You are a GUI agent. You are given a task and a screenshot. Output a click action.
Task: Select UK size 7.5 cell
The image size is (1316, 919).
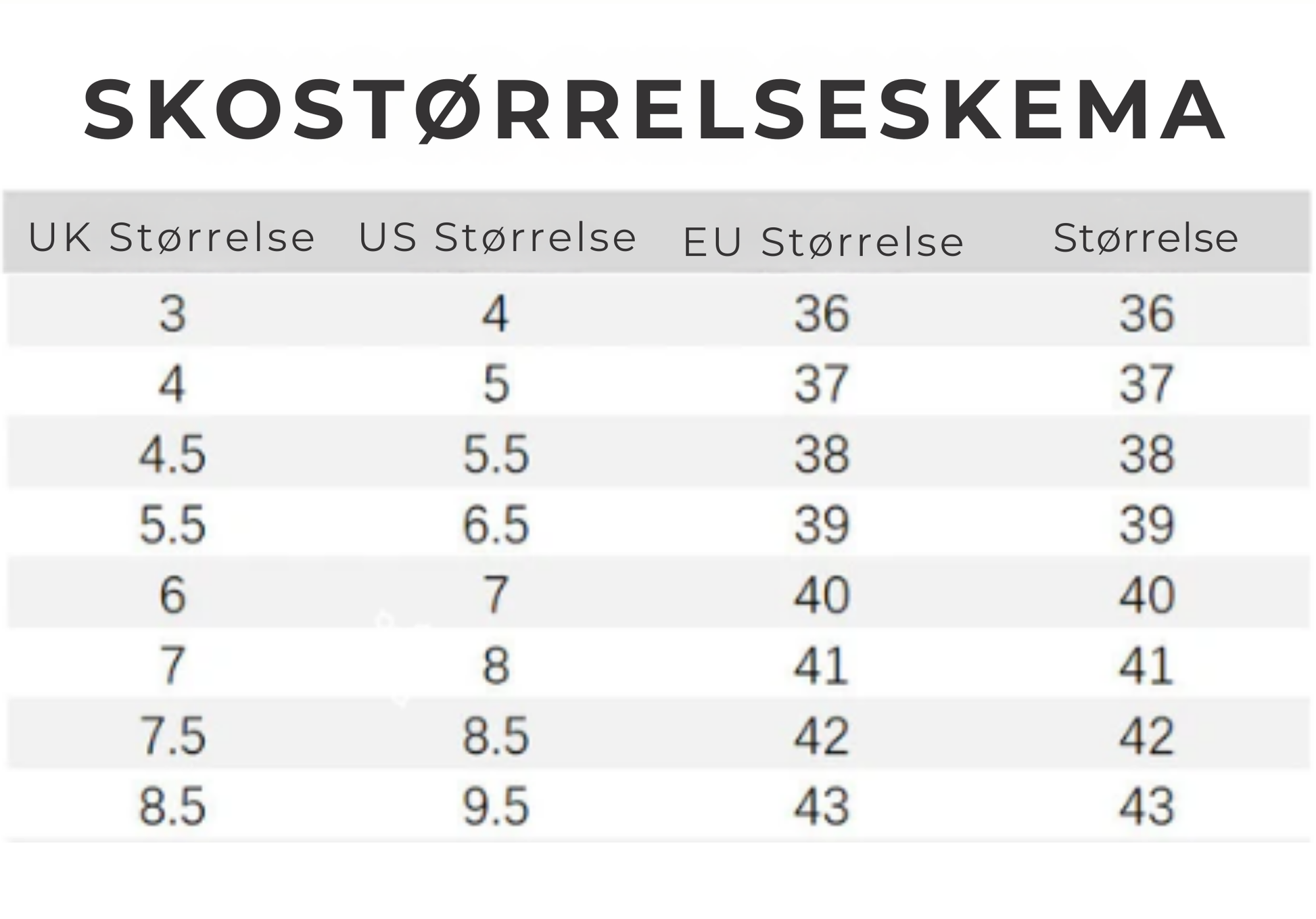(172, 736)
